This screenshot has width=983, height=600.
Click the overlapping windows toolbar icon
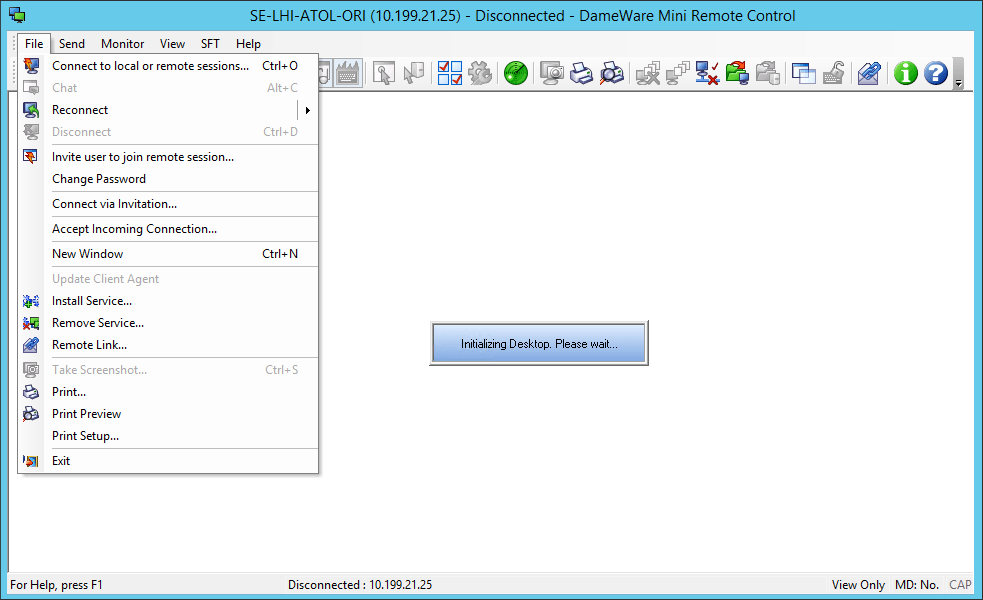pos(804,73)
